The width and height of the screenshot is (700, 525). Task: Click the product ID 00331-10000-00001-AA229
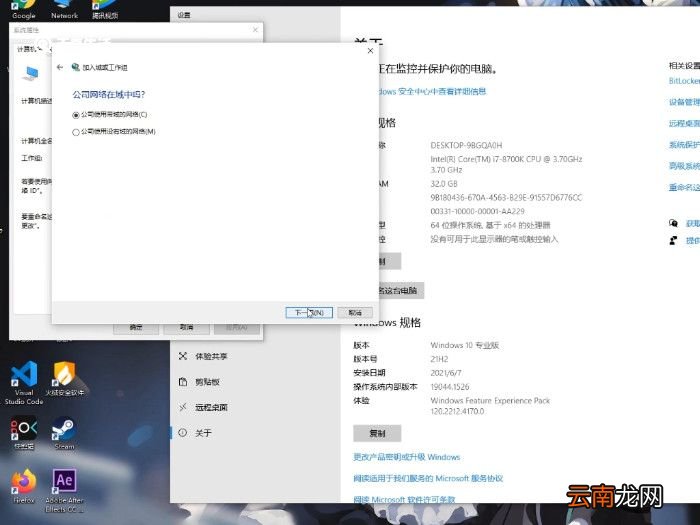coord(477,211)
